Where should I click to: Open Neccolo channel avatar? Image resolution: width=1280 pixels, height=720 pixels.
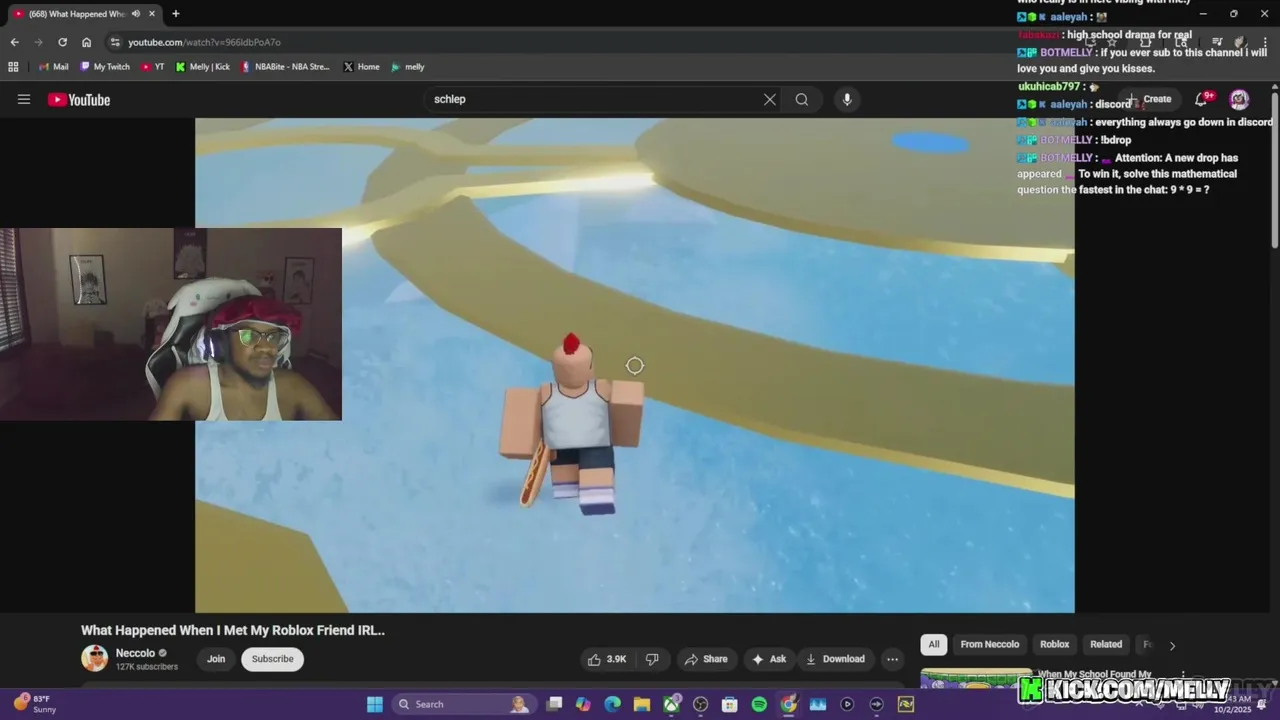pyautogui.click(x=94, y=658)
